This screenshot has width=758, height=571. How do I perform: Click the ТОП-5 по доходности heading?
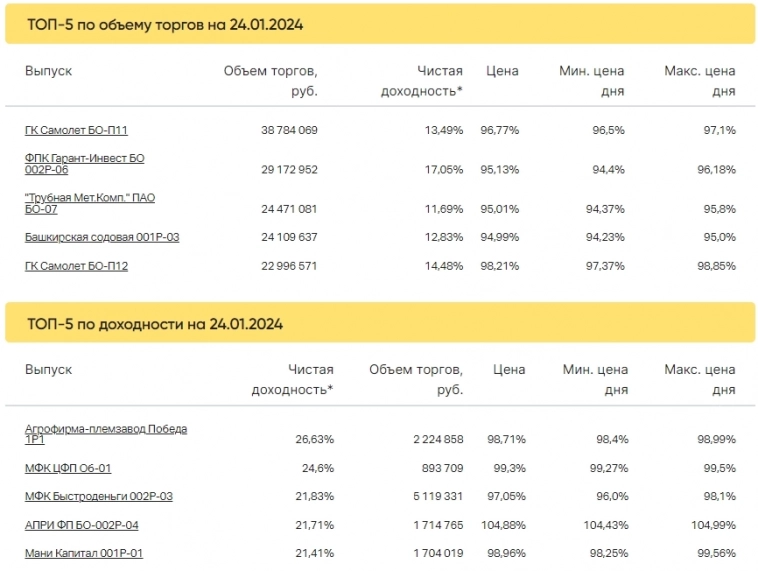pyautogui.click(x=155, y=324)
